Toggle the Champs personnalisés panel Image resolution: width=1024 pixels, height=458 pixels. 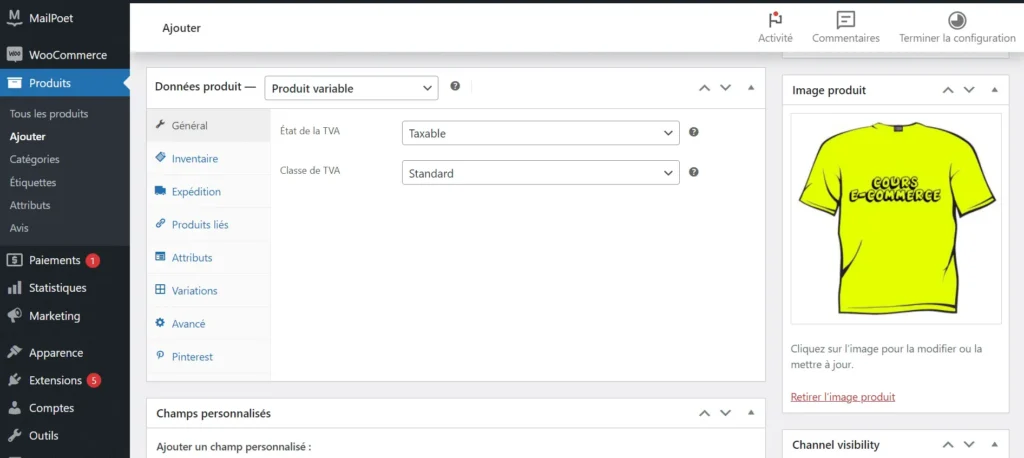point(751,413)
